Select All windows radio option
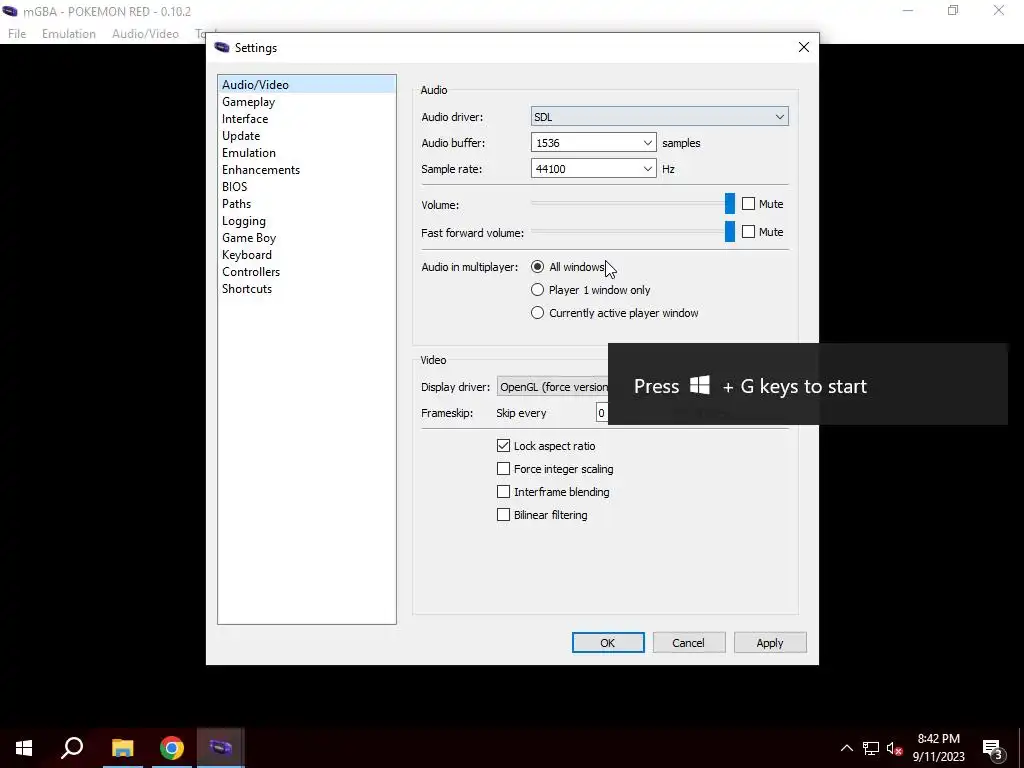Image resolution: width=1024 pixels, height=768 pixels. 537,266
